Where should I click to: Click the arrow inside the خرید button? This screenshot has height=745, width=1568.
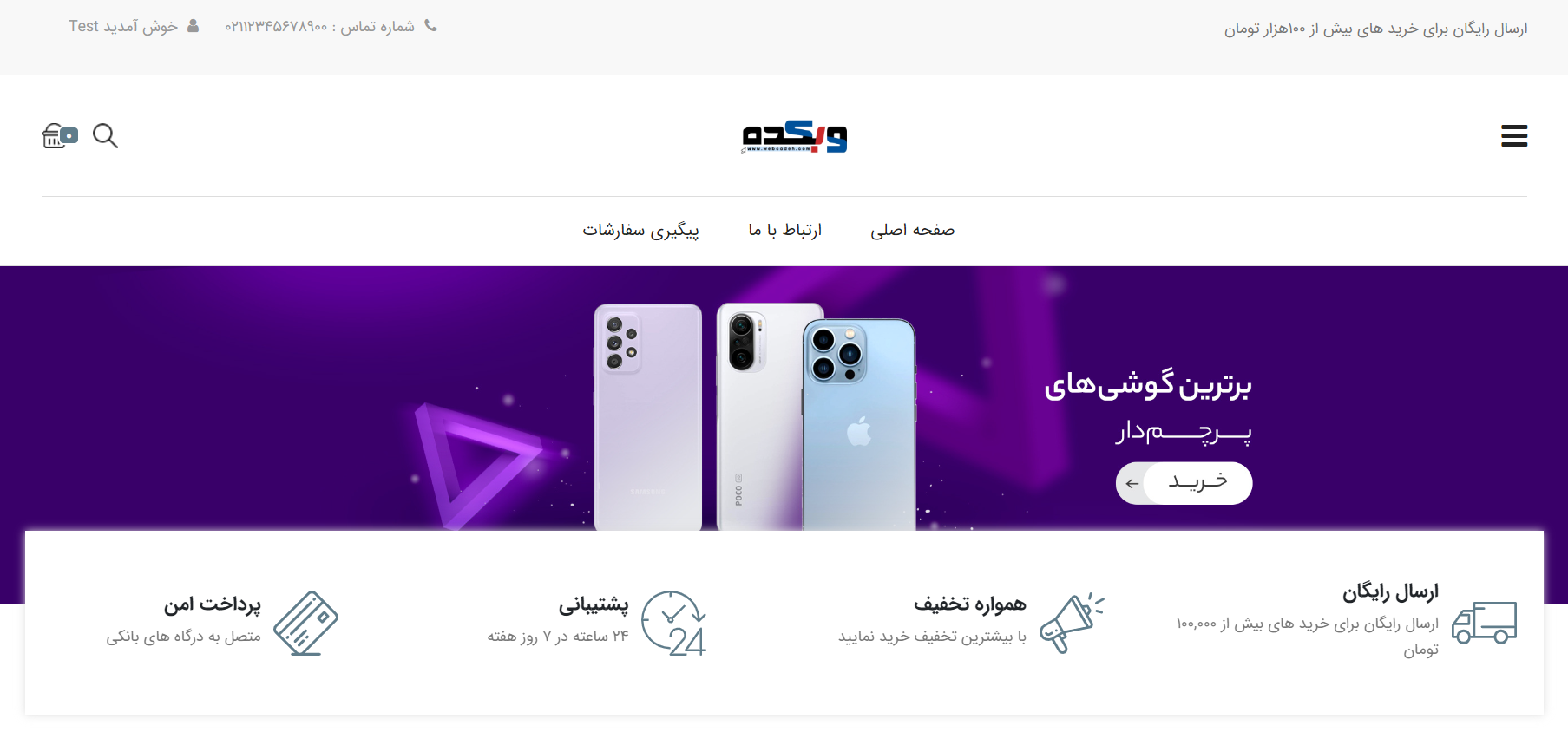point(1132,484)
